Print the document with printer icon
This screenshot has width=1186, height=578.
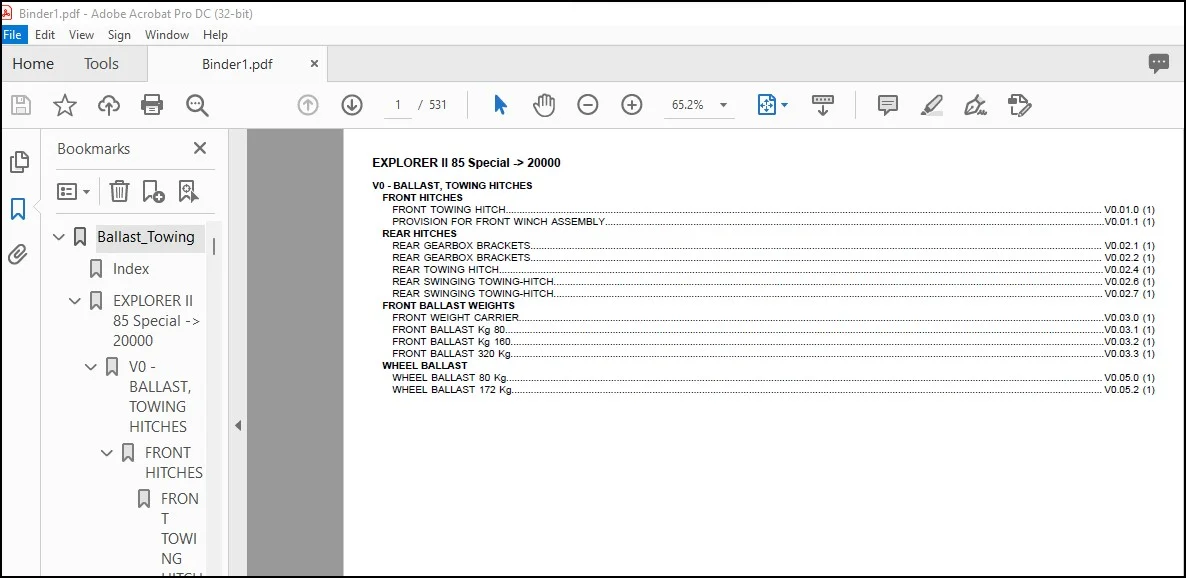(152, 105)
